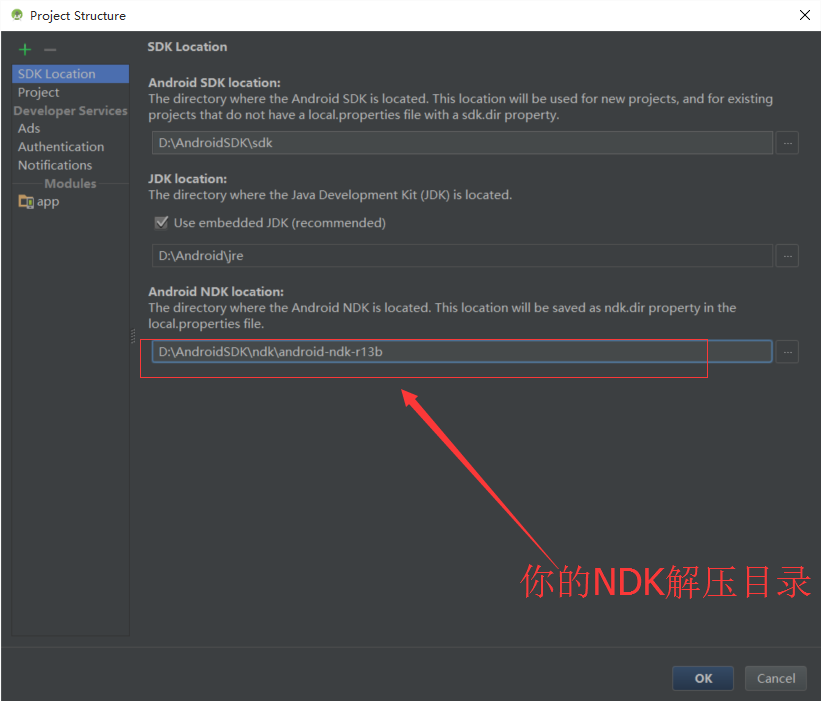
Task: Click the app module folder icon
Action: pyautogui.click(x=26, y=202)
